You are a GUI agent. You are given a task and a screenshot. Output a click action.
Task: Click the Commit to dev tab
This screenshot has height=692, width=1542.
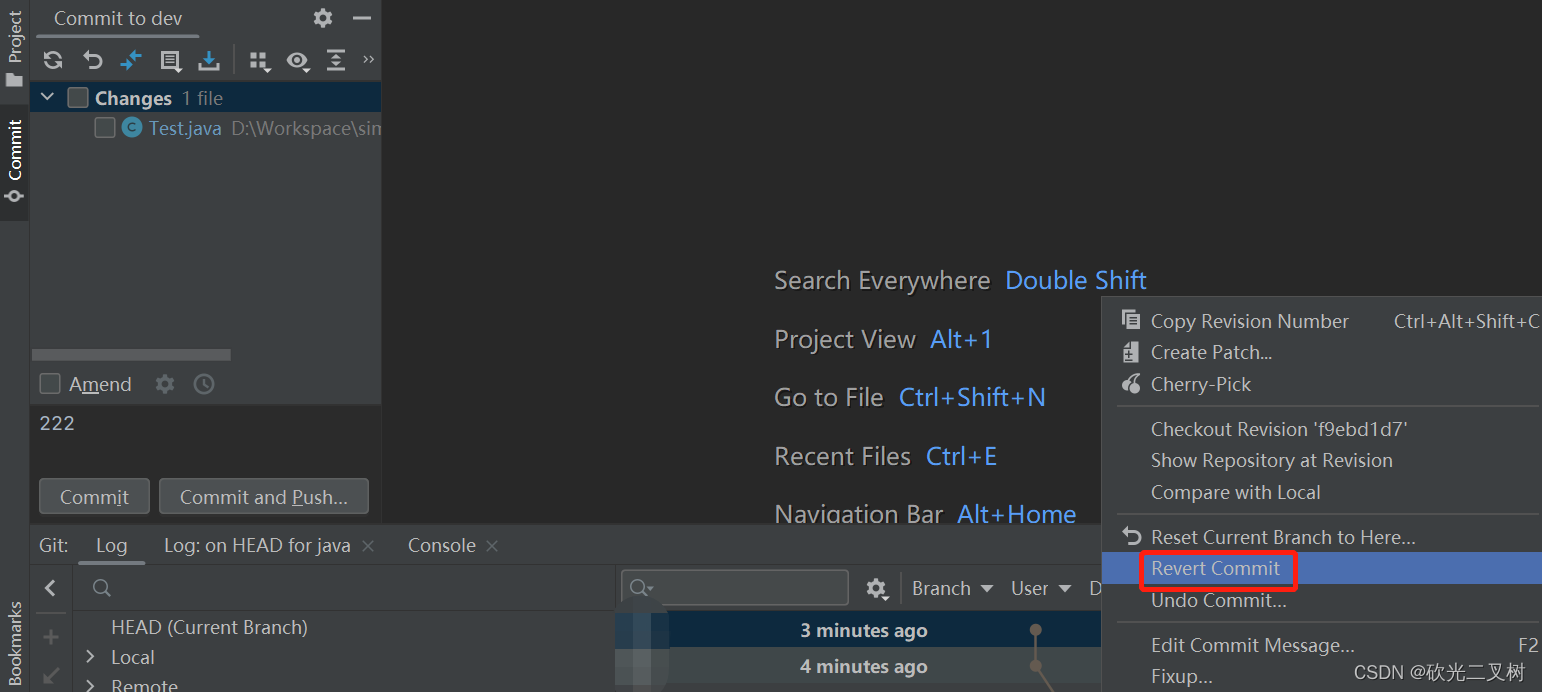(118, 18)
